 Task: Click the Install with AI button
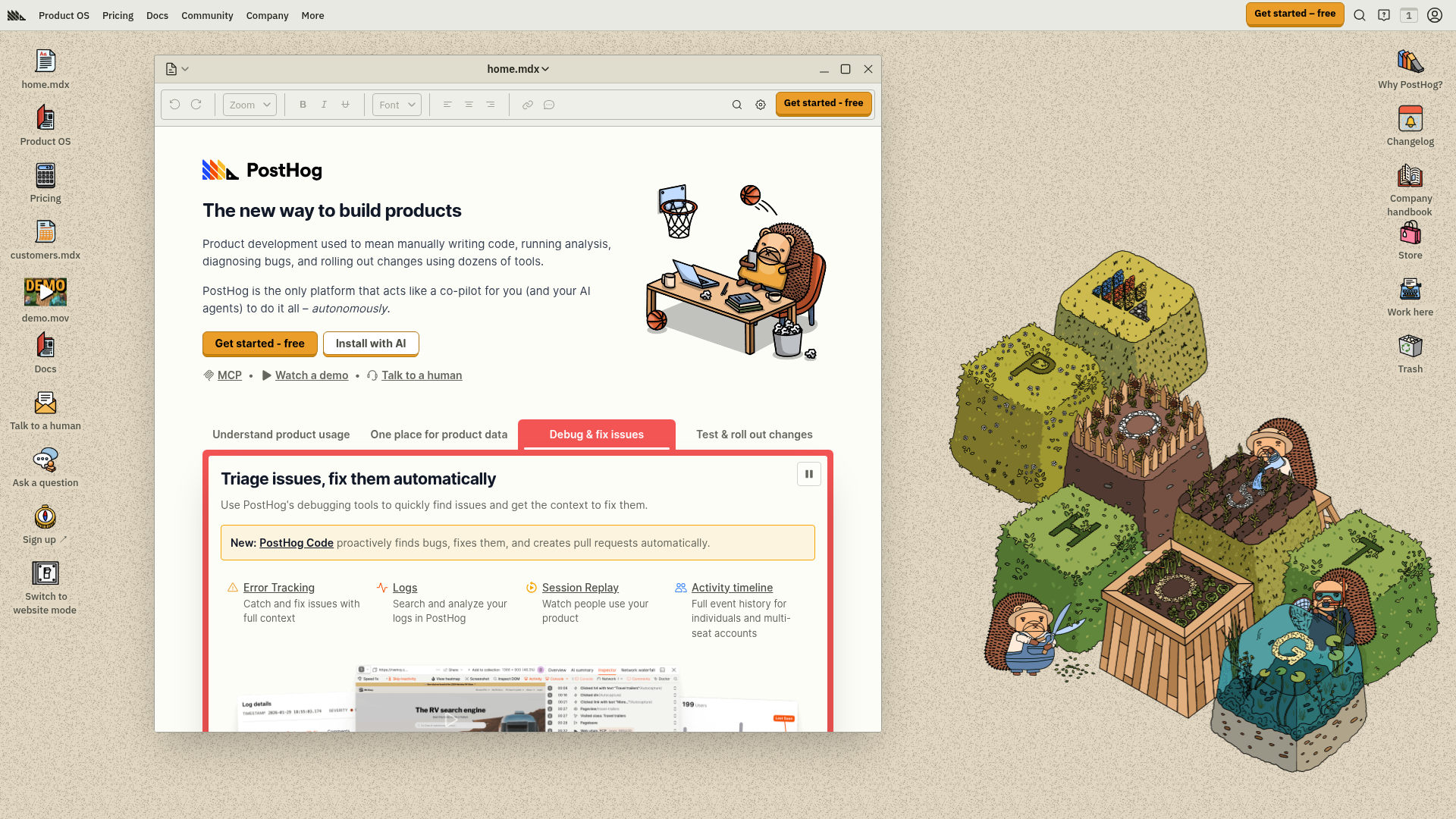coord(371,344)
